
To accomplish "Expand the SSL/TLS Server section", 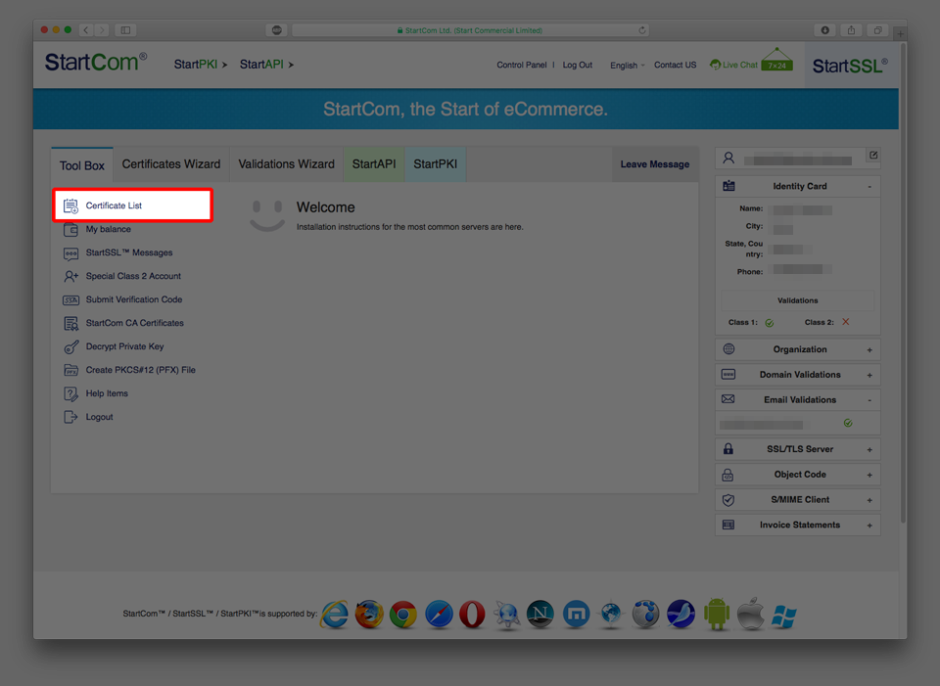I will pyautogui.click(x=869, y=450).
